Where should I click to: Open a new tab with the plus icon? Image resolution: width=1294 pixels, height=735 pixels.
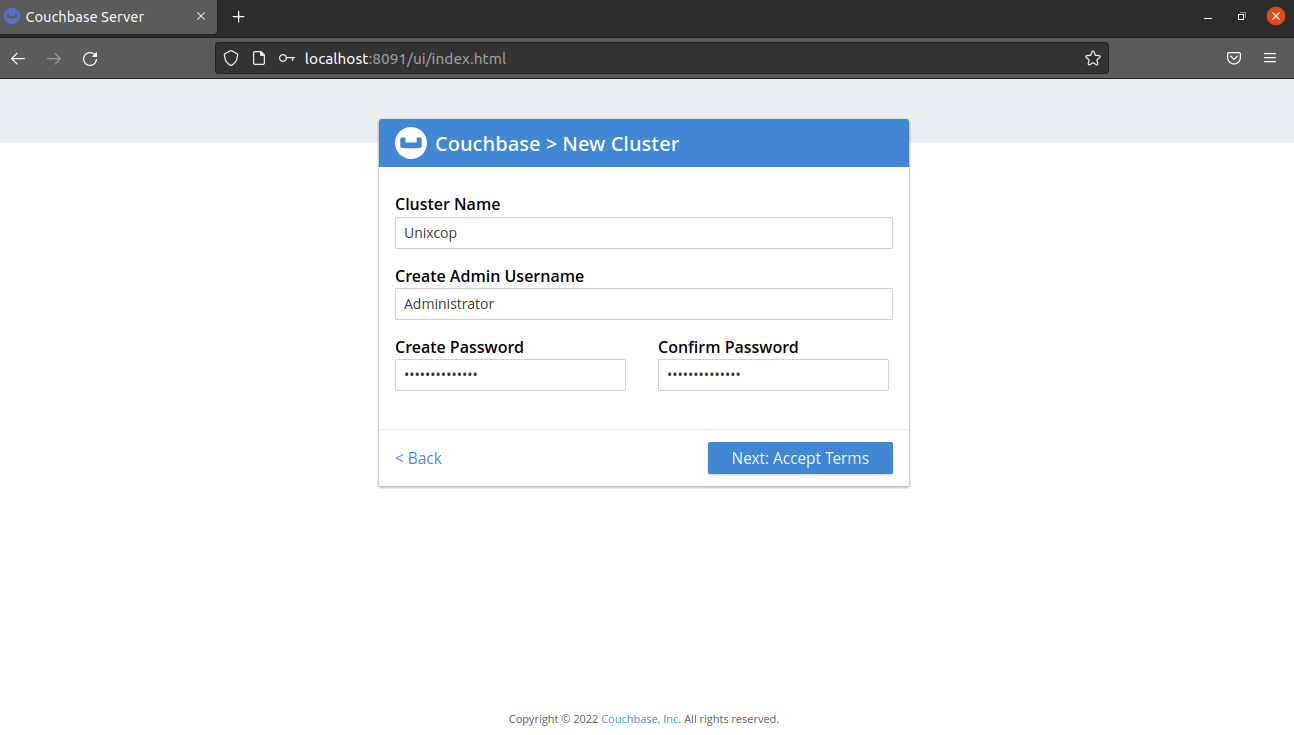[x=238, y=17]
